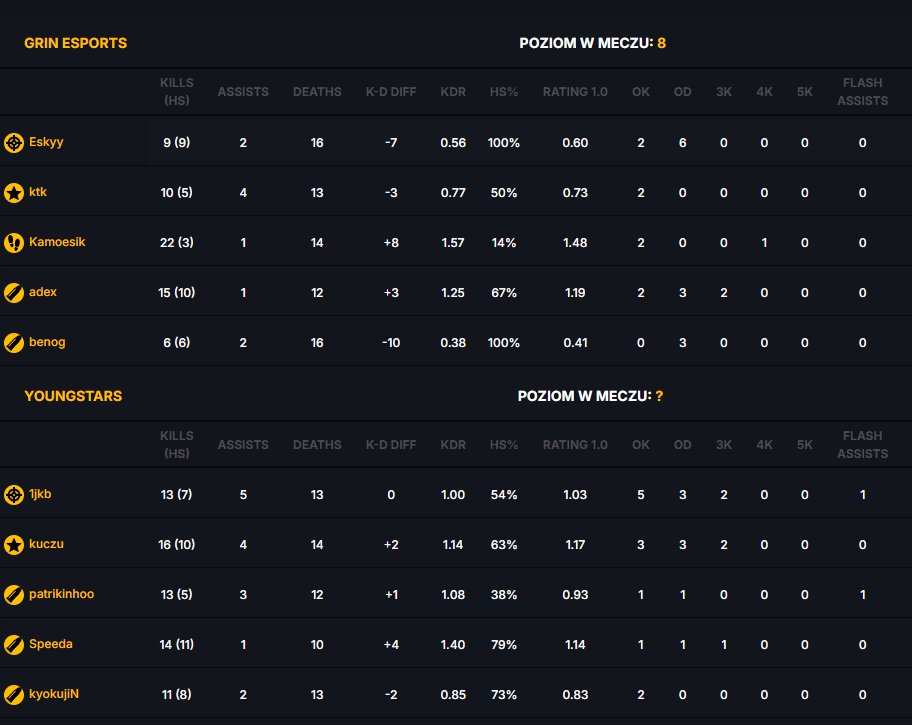912x725 pixels.
Task: Sort GRIN ESPORTS table by ASSISTS
Action: [243, 92]
